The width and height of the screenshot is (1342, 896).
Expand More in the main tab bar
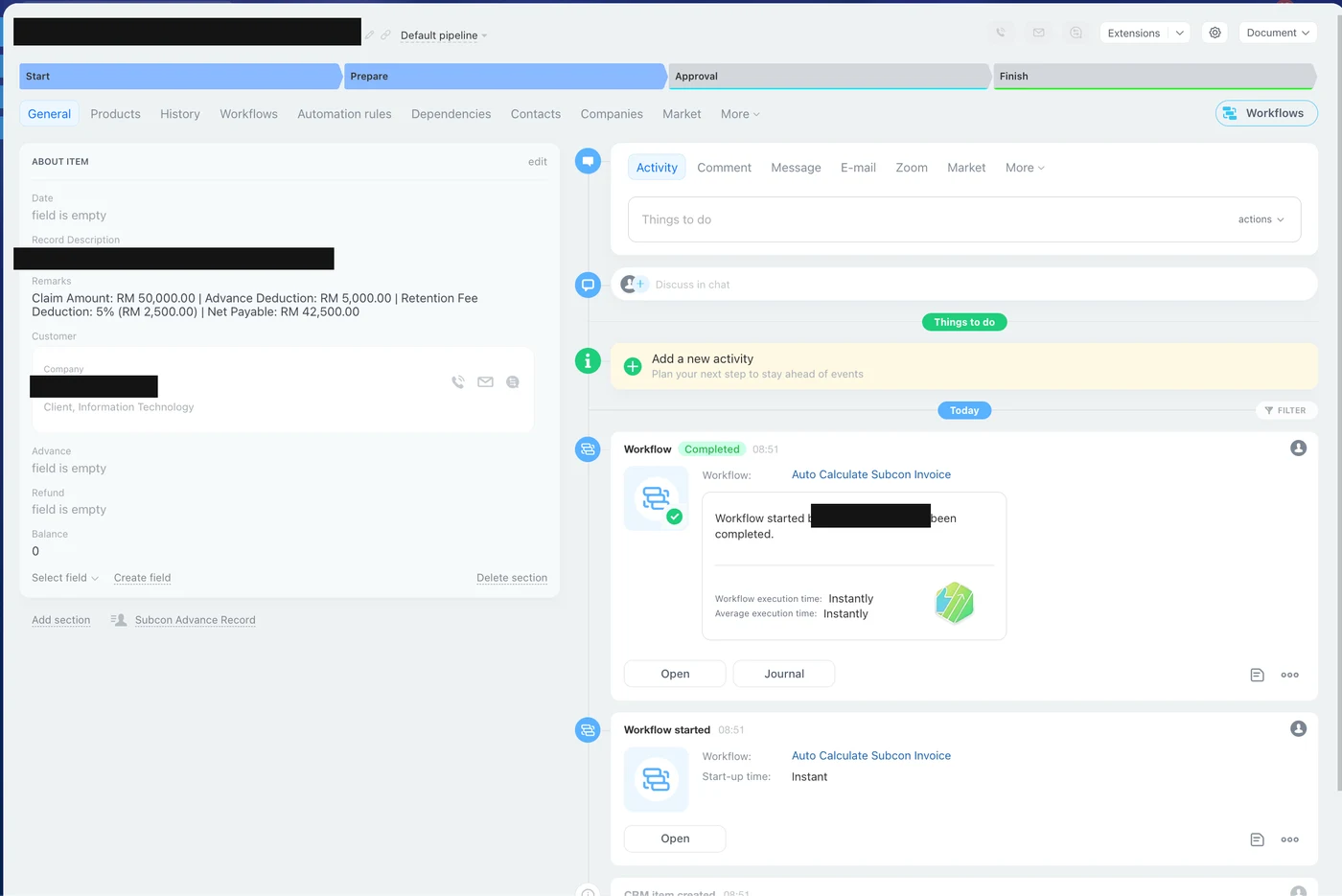740,114
